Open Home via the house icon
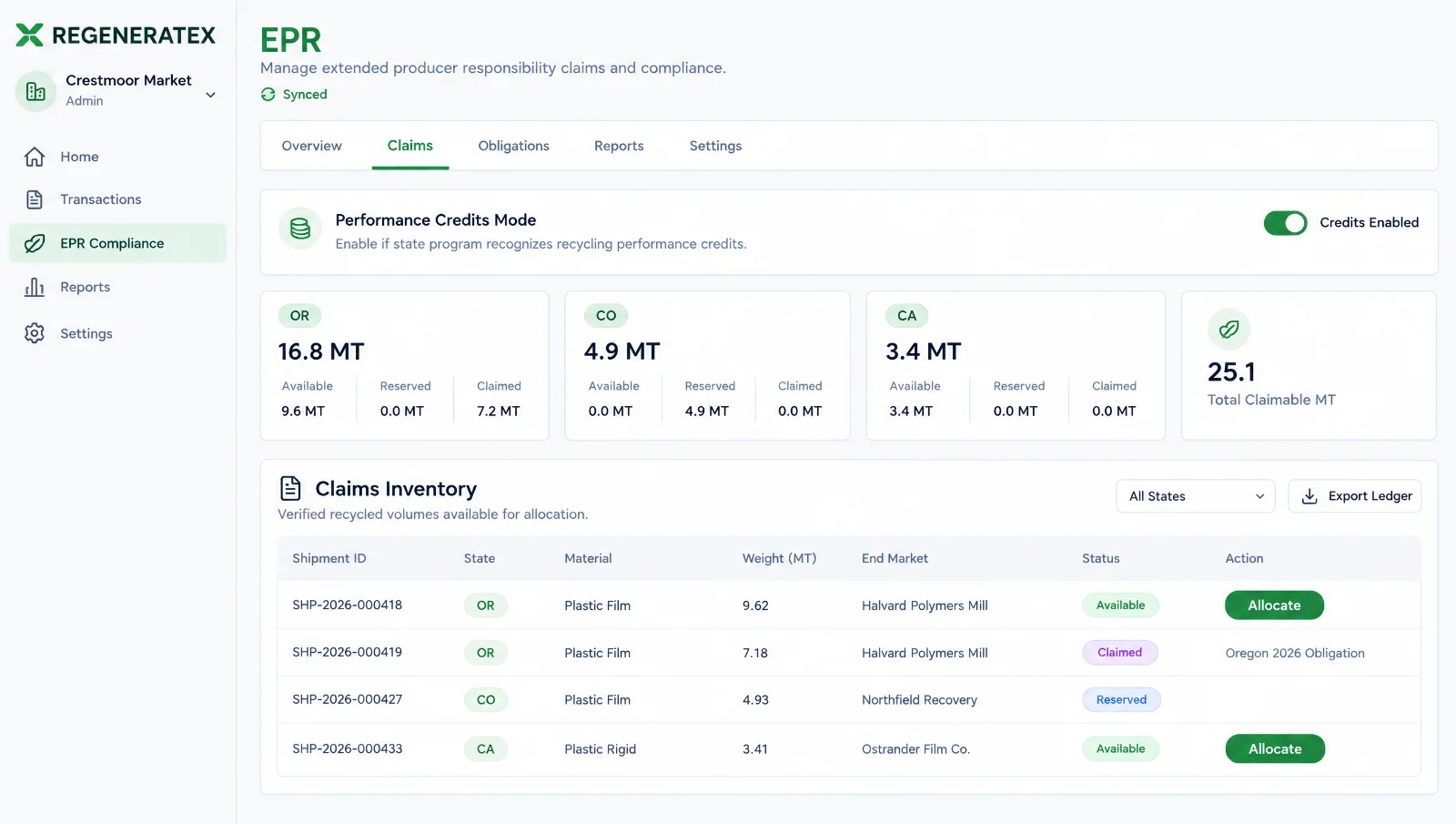The height and width of the screenshot is (824, 1456). point(35,157)
